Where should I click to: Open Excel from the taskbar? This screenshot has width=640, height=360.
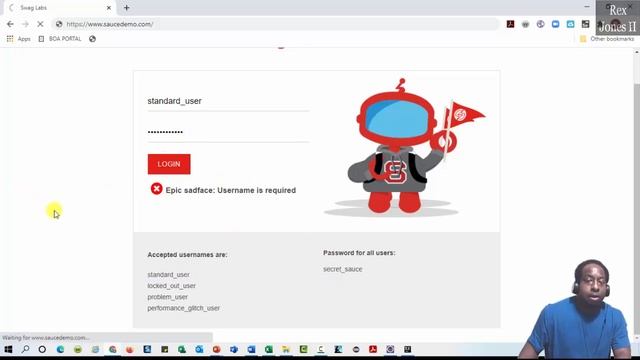point(269,349)
